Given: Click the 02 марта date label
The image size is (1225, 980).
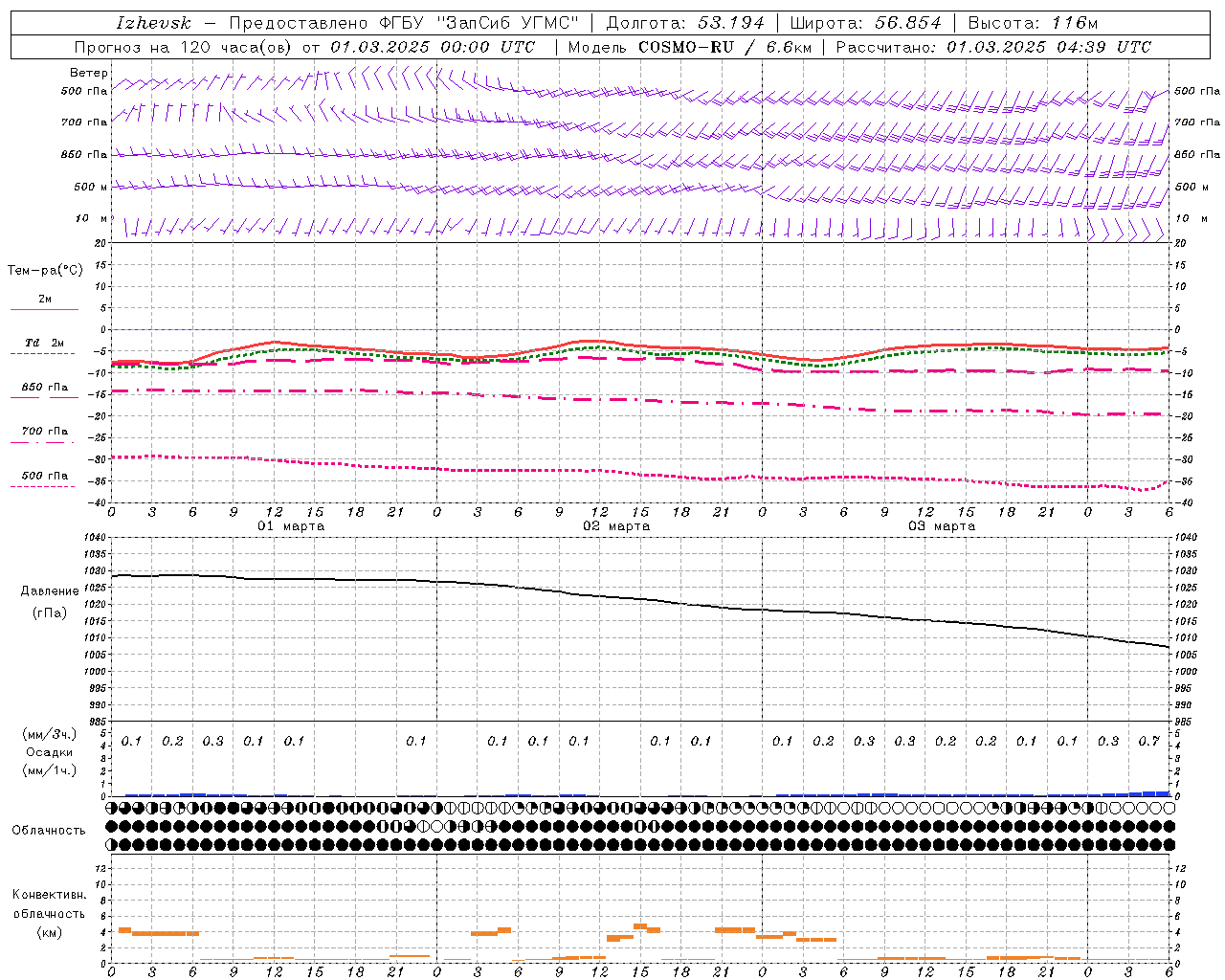Looking at the screenshot, I should point(616,526).
